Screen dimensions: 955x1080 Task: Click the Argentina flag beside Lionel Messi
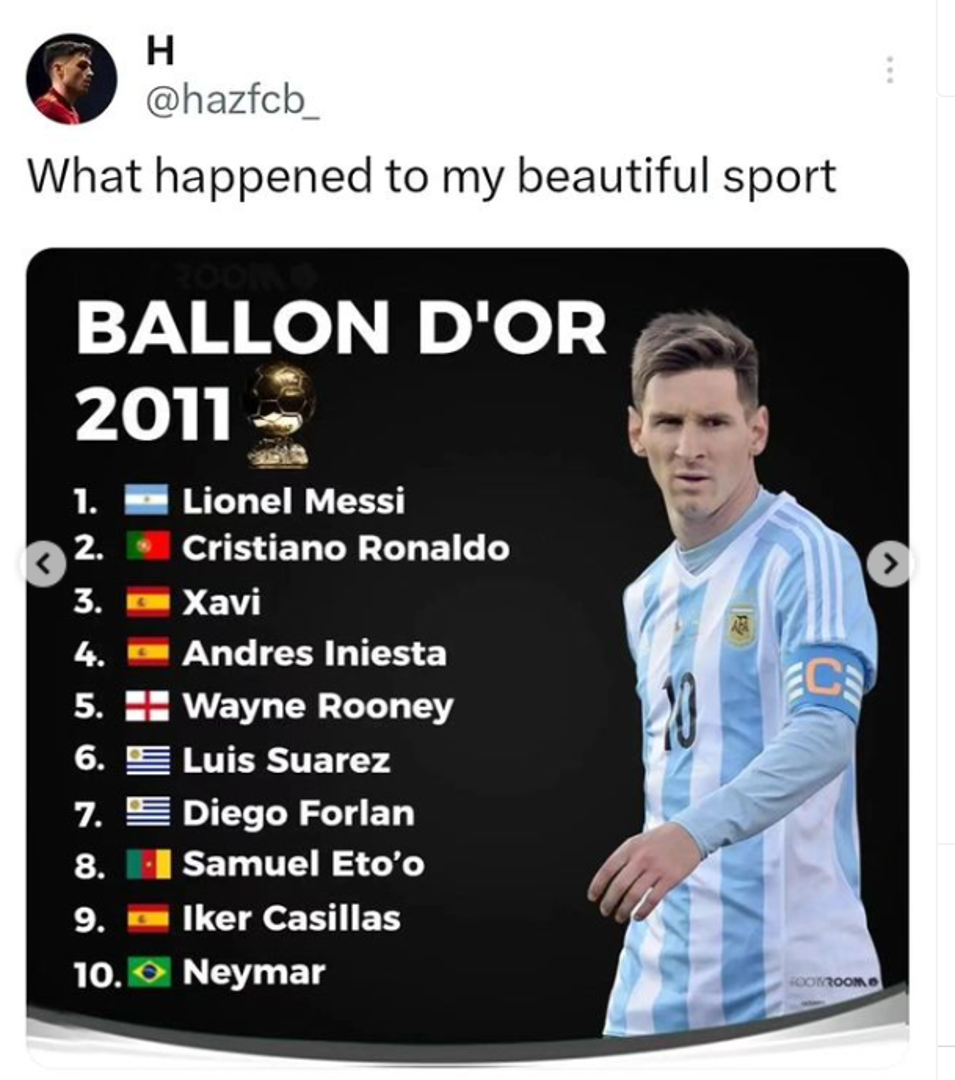coord(148,500)
